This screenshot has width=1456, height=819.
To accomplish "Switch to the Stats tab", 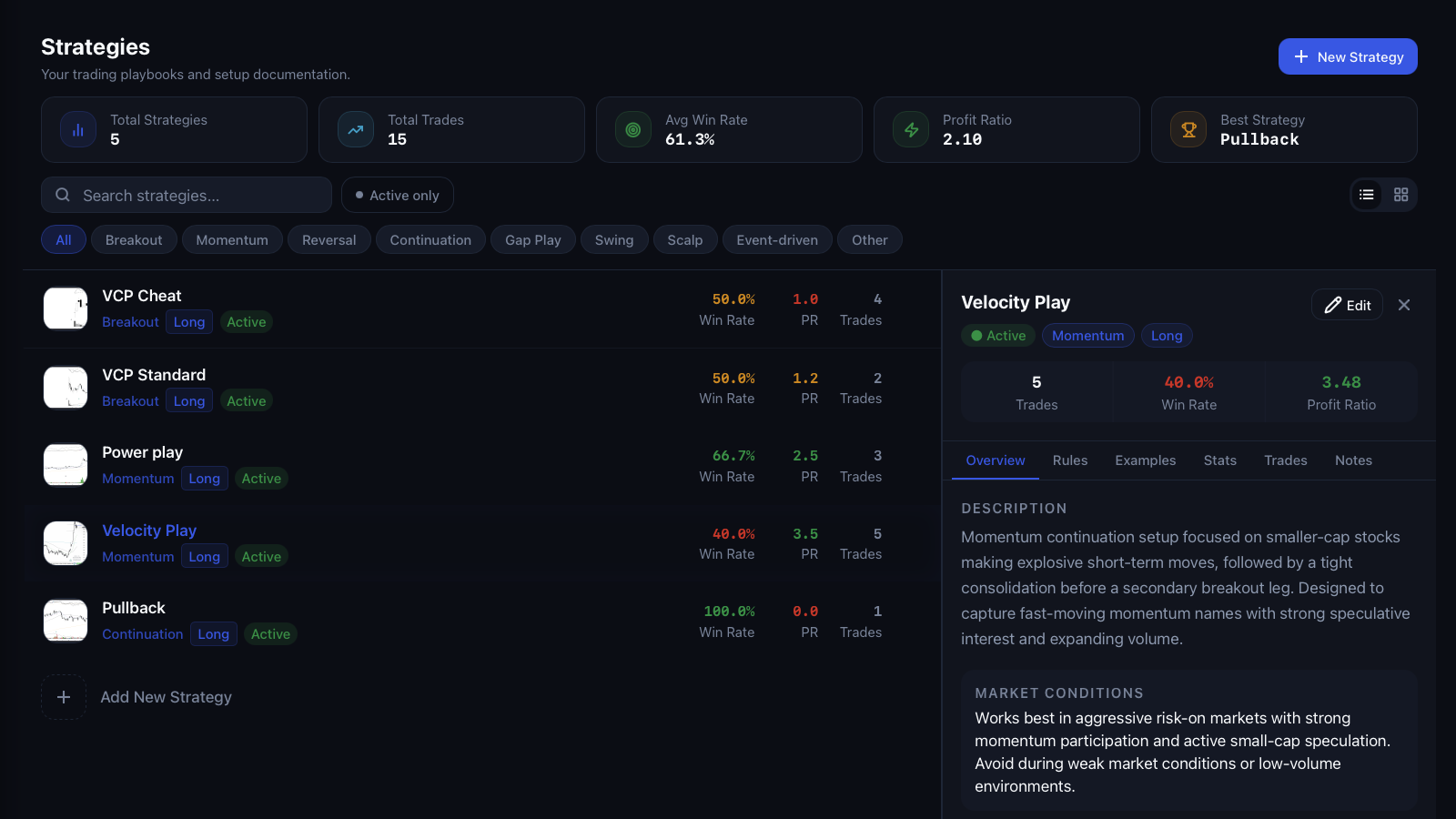I will click(1220, 460).
